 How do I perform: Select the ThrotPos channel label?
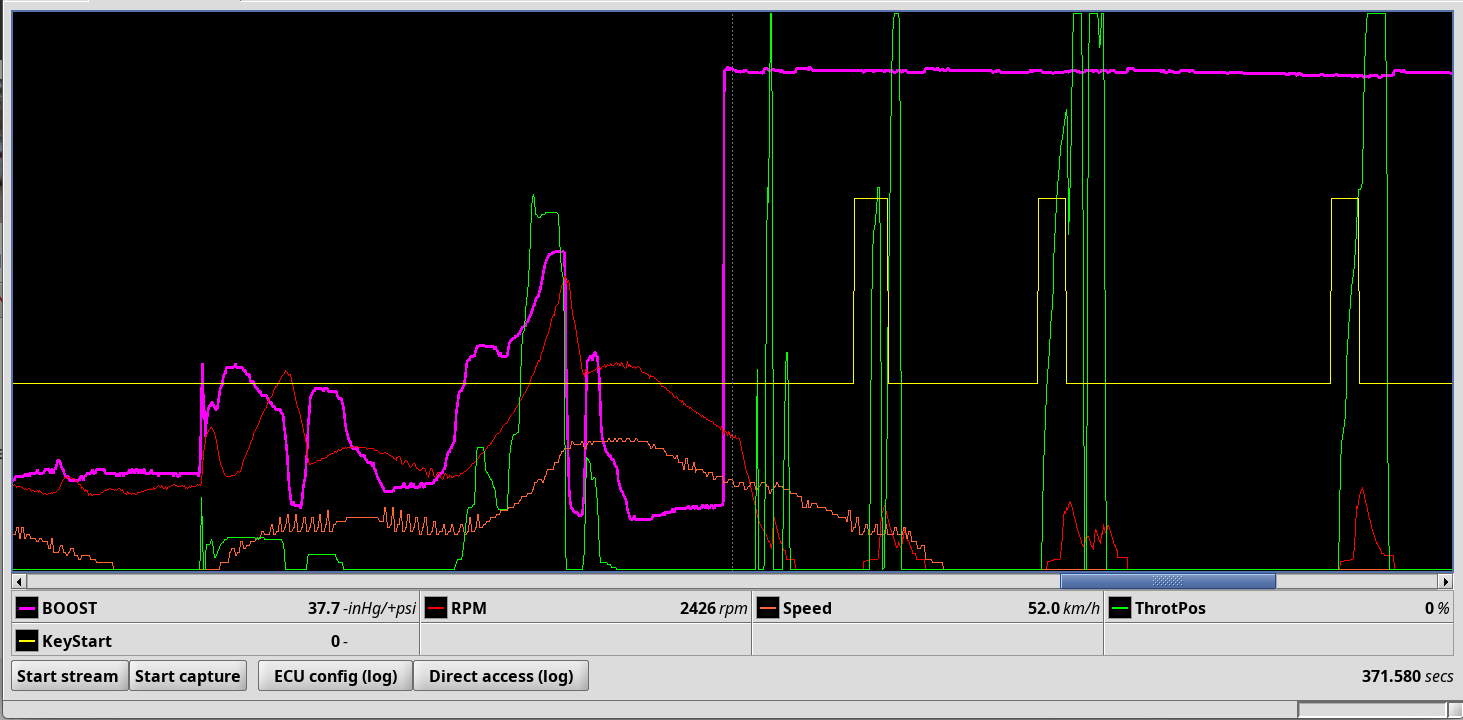(1170, 608)
